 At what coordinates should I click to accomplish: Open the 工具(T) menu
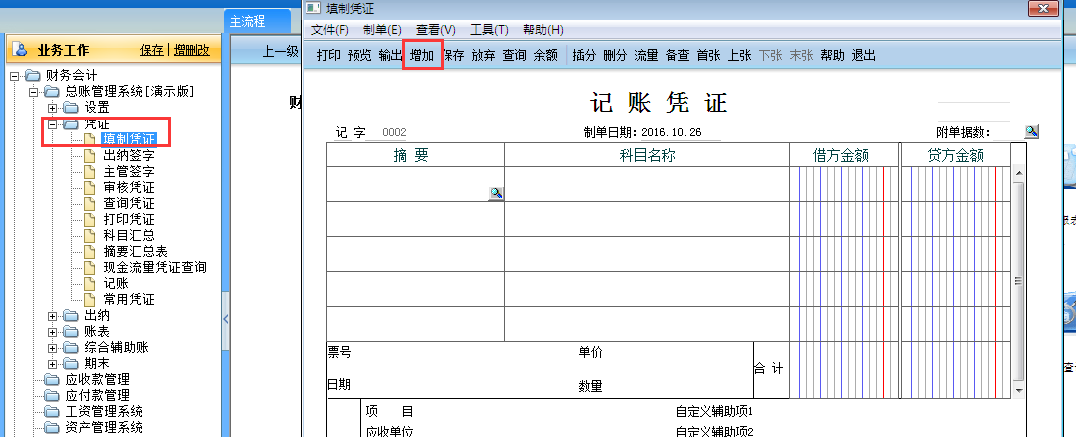(x=489, y=30)
